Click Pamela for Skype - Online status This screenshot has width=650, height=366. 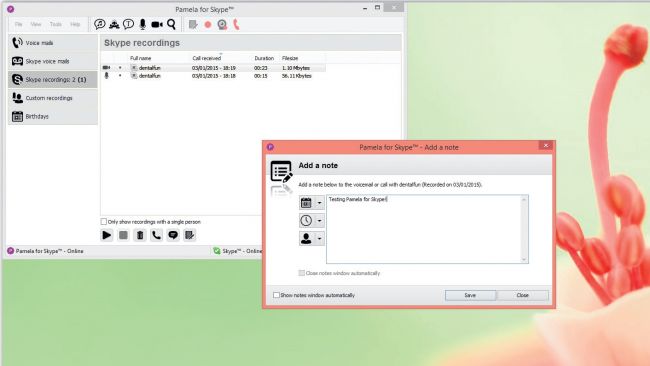click(x=45, y=251)
